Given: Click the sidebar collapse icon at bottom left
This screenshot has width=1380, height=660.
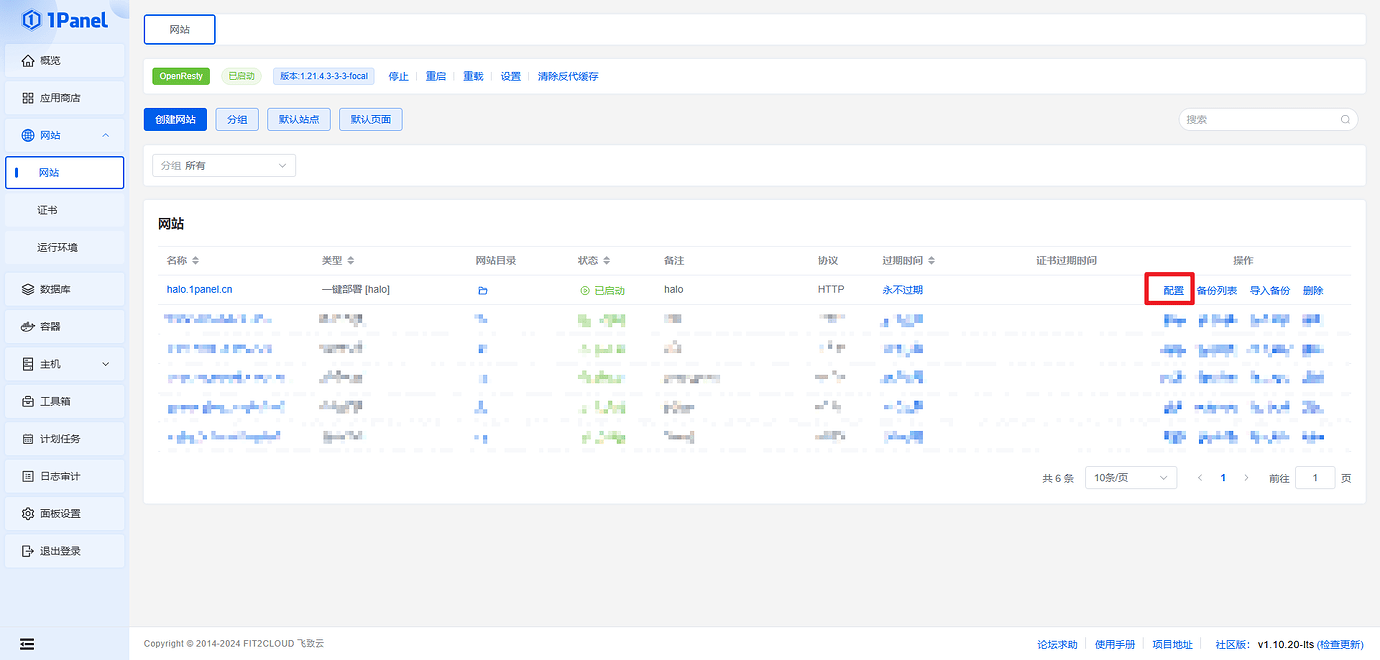Looking at the screenshot, I should point(27,644).
